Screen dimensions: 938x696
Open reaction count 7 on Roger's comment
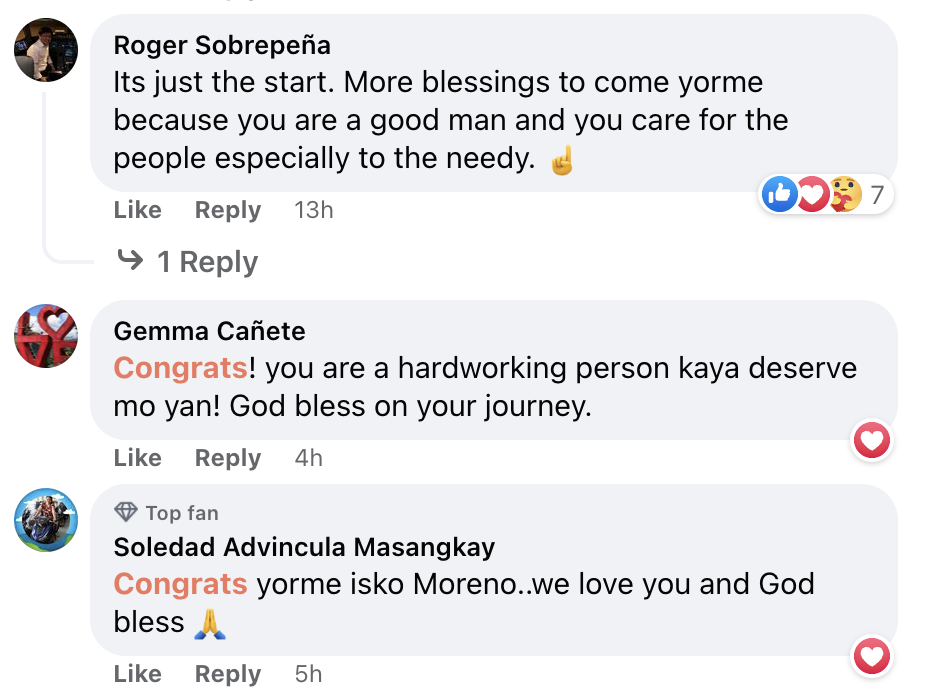[877, 194]
